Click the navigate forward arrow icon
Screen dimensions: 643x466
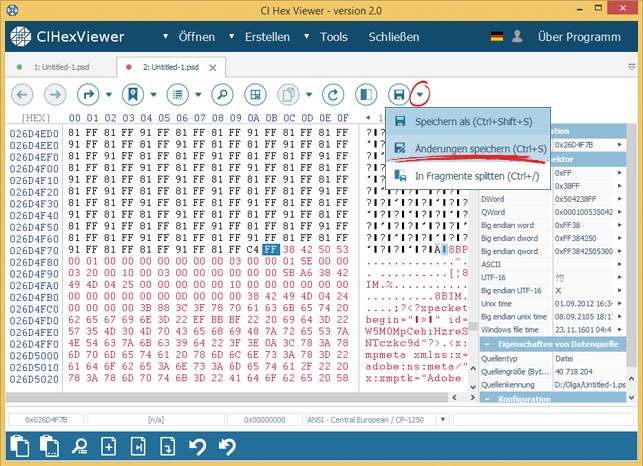(55, 95)
